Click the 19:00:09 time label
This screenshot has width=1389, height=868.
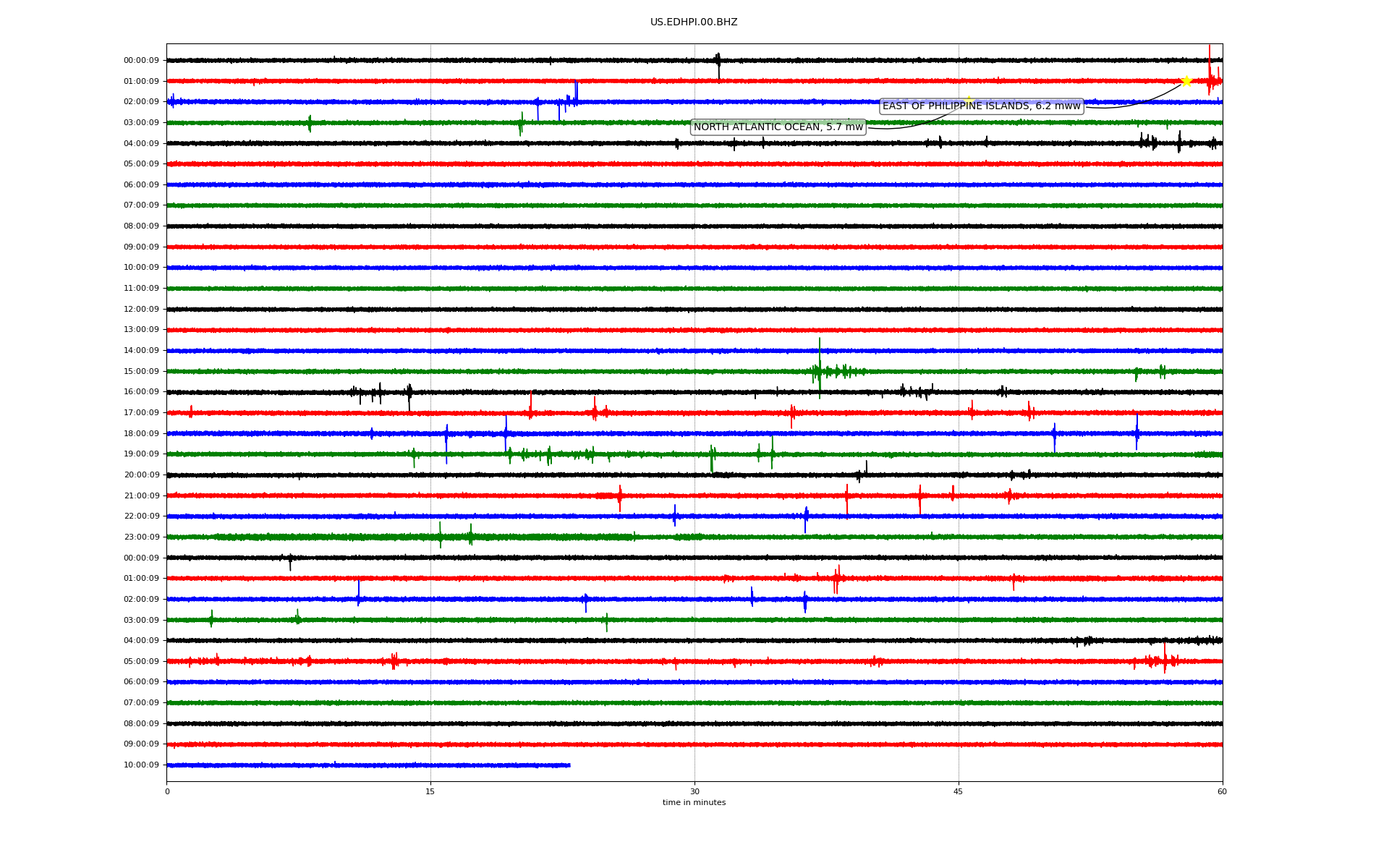[x=141, y=454]
